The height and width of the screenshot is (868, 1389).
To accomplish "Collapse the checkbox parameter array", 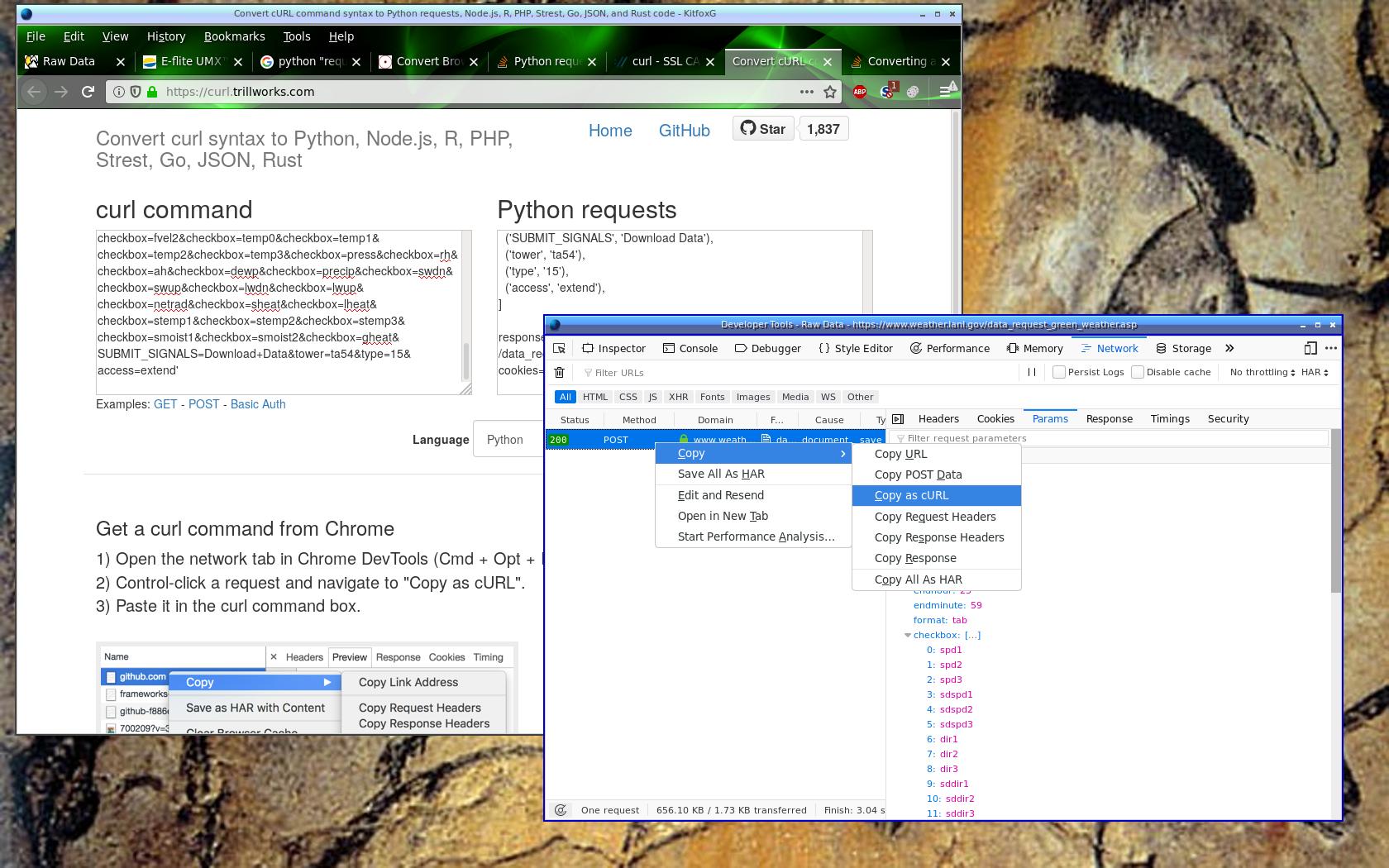I will pyautogui.click(x=908, y=635).
